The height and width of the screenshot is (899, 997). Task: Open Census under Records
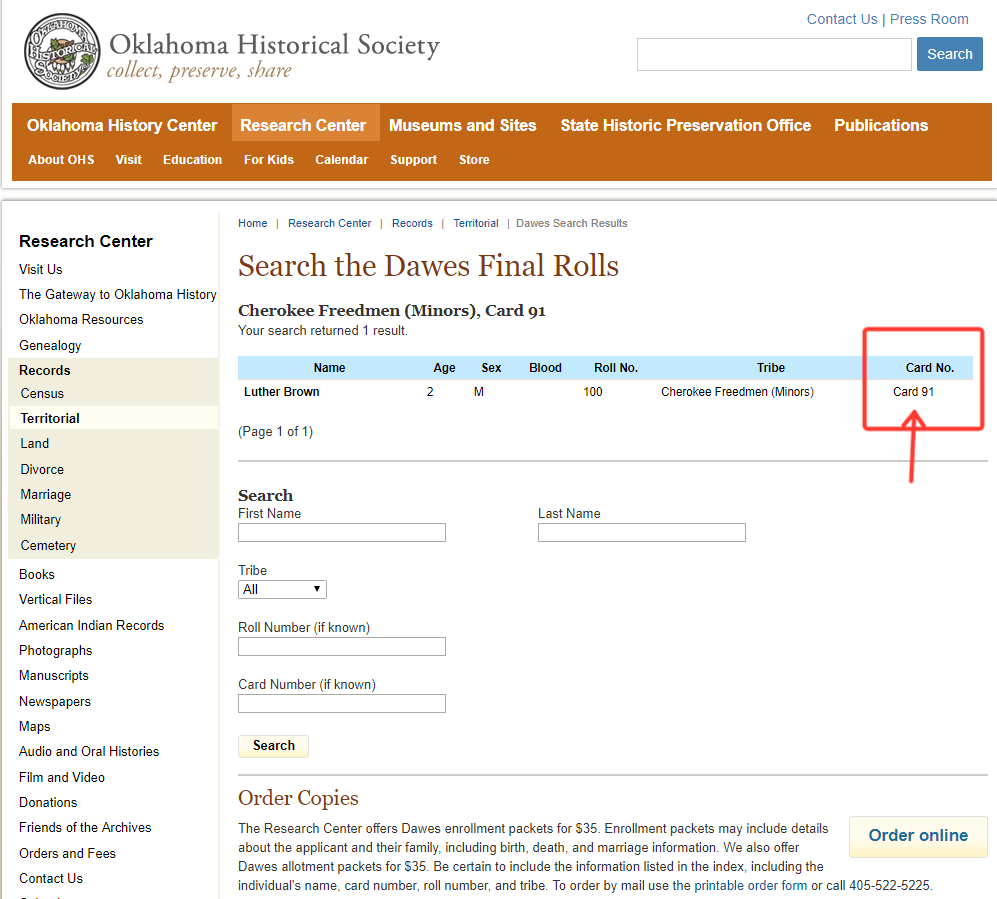[x=42, y=394]
